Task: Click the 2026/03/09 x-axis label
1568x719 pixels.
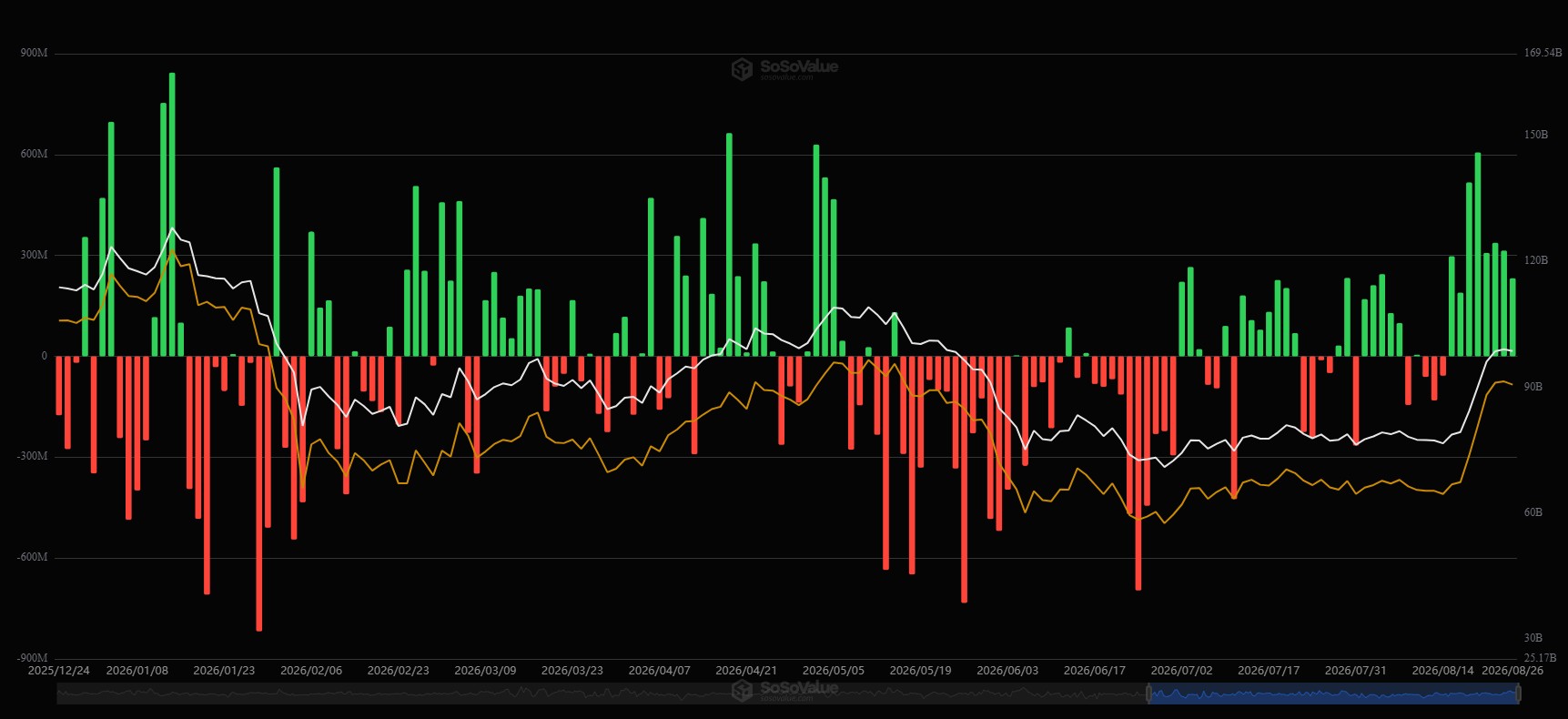Action: point(485,671)
